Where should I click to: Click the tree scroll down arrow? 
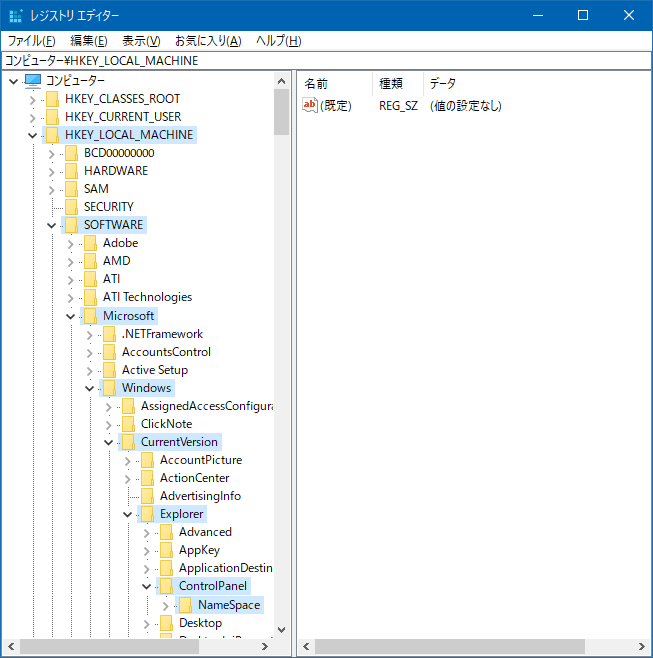[x=282, y=630]
